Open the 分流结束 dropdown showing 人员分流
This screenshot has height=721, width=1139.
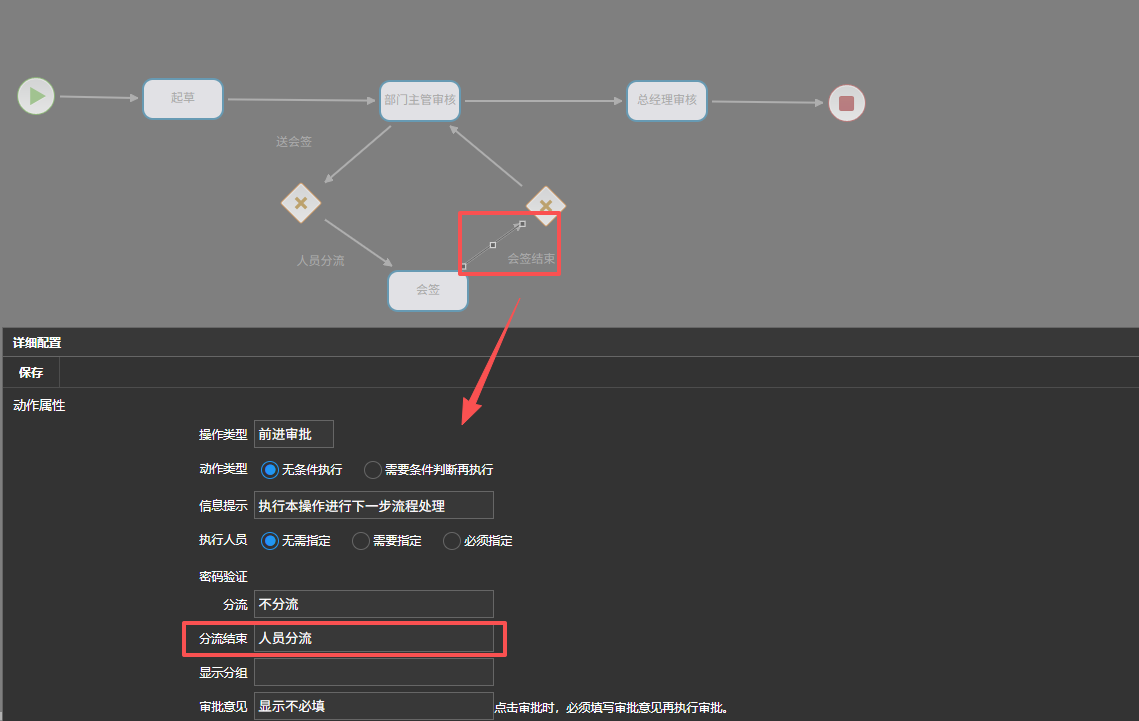point(374,638)
